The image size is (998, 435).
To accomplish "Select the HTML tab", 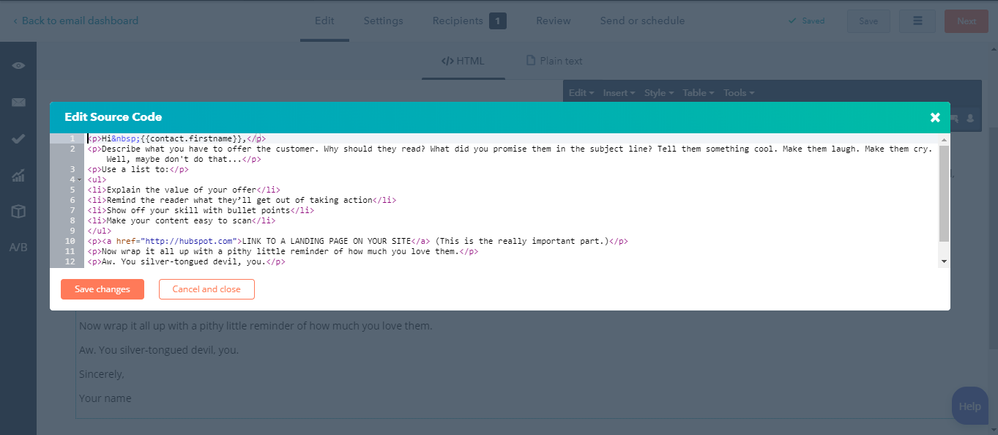I will (x=463, y=61).
